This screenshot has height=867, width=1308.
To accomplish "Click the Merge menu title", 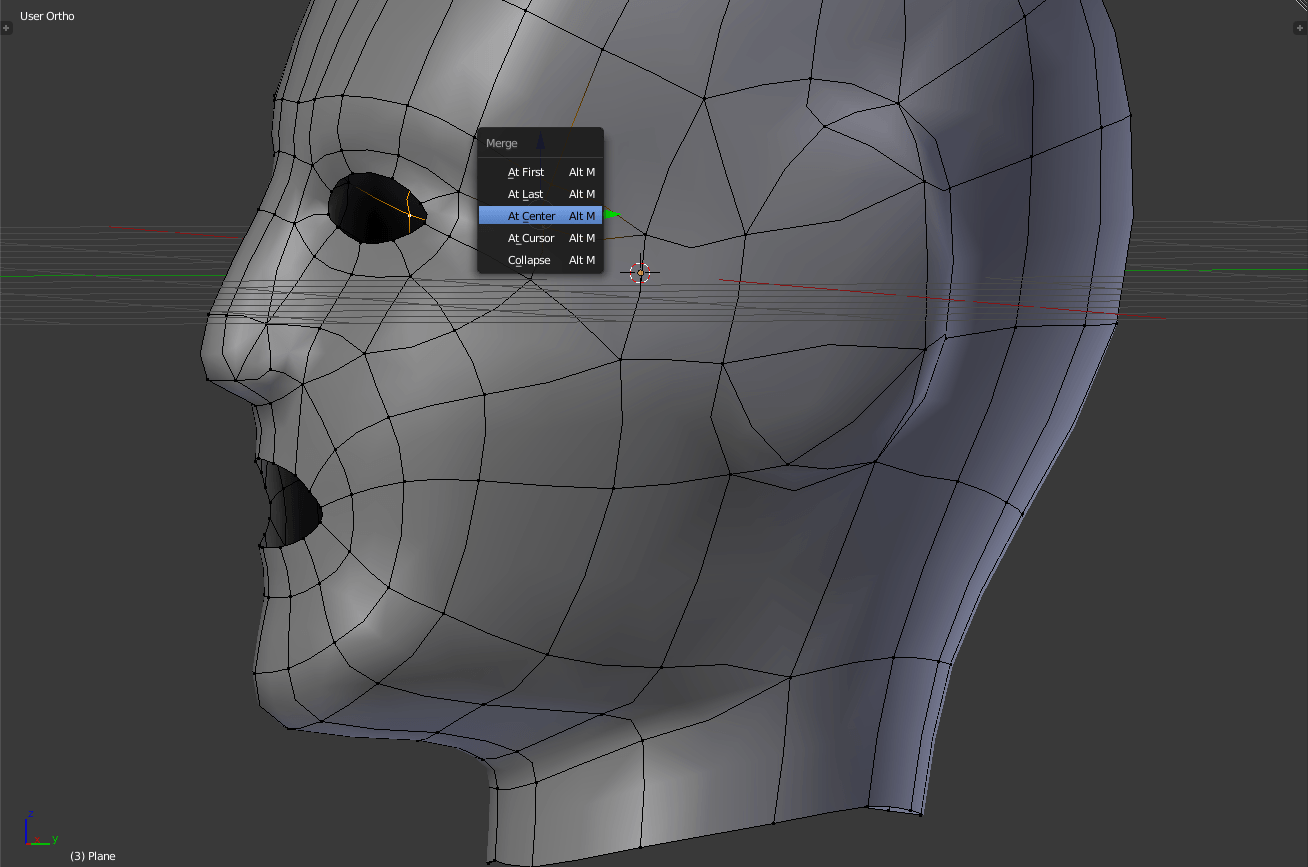I will (502, 143).
